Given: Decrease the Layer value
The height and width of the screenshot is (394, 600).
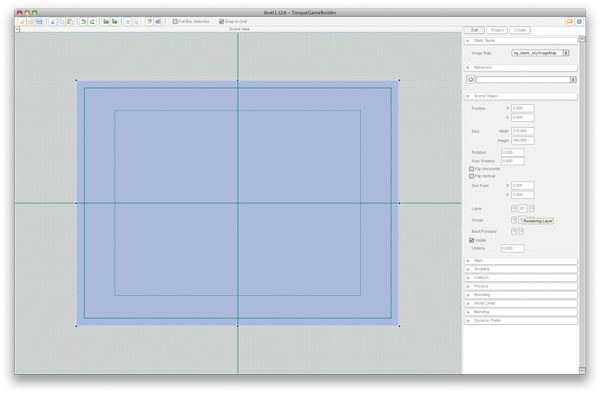Looking at the screenshot, I should click(x=514, y=208).
